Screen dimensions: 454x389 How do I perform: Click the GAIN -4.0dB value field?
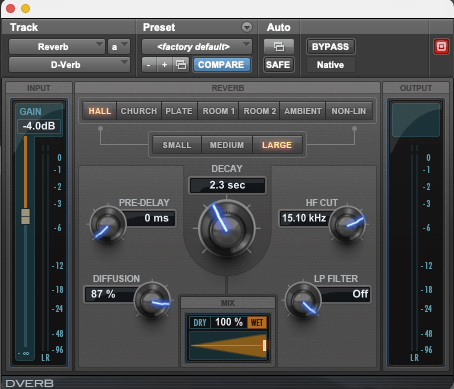click(x=39, y=126)
